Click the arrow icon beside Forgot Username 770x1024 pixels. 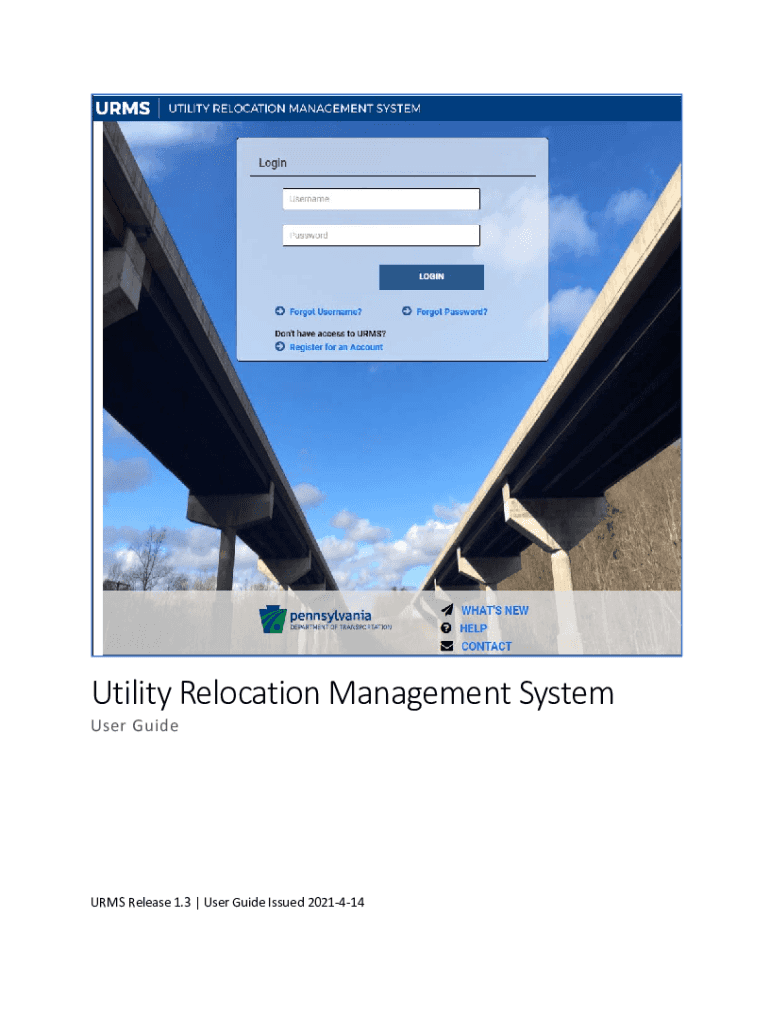(280, 311)
